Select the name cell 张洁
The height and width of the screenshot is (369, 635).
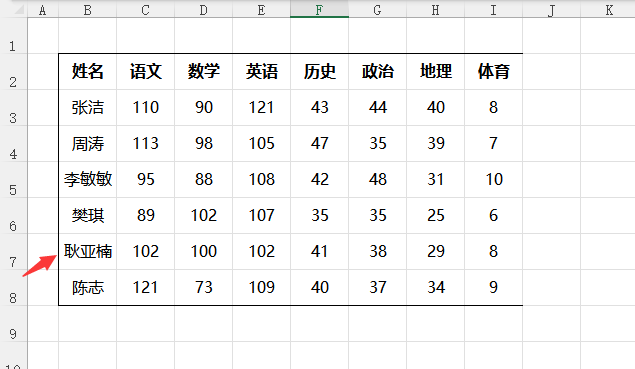pos(87,107)
